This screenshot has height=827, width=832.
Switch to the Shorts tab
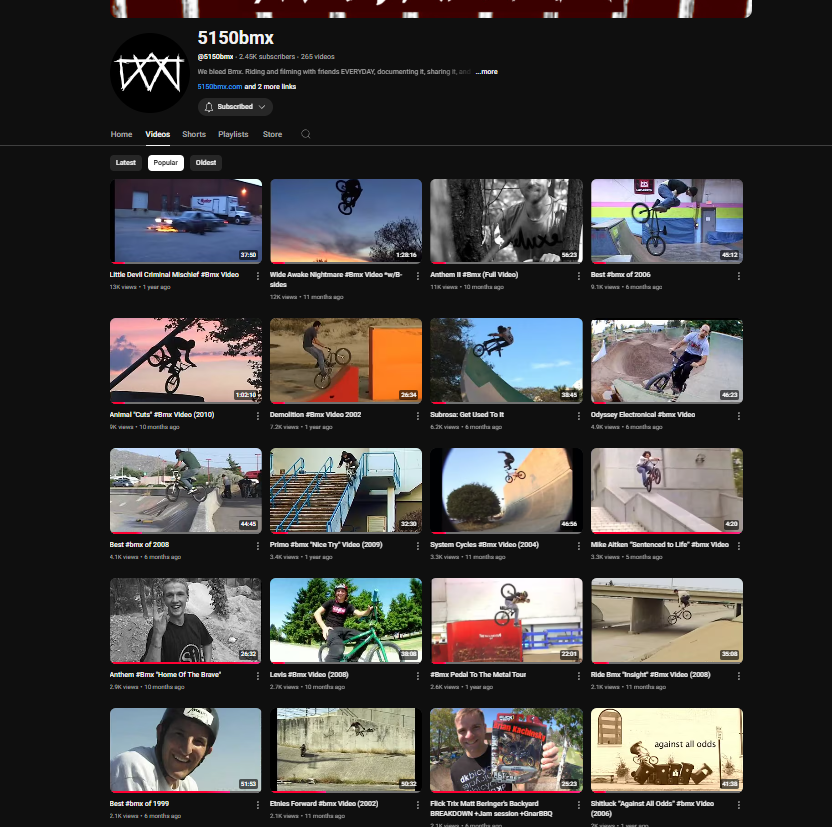[194, 134]
